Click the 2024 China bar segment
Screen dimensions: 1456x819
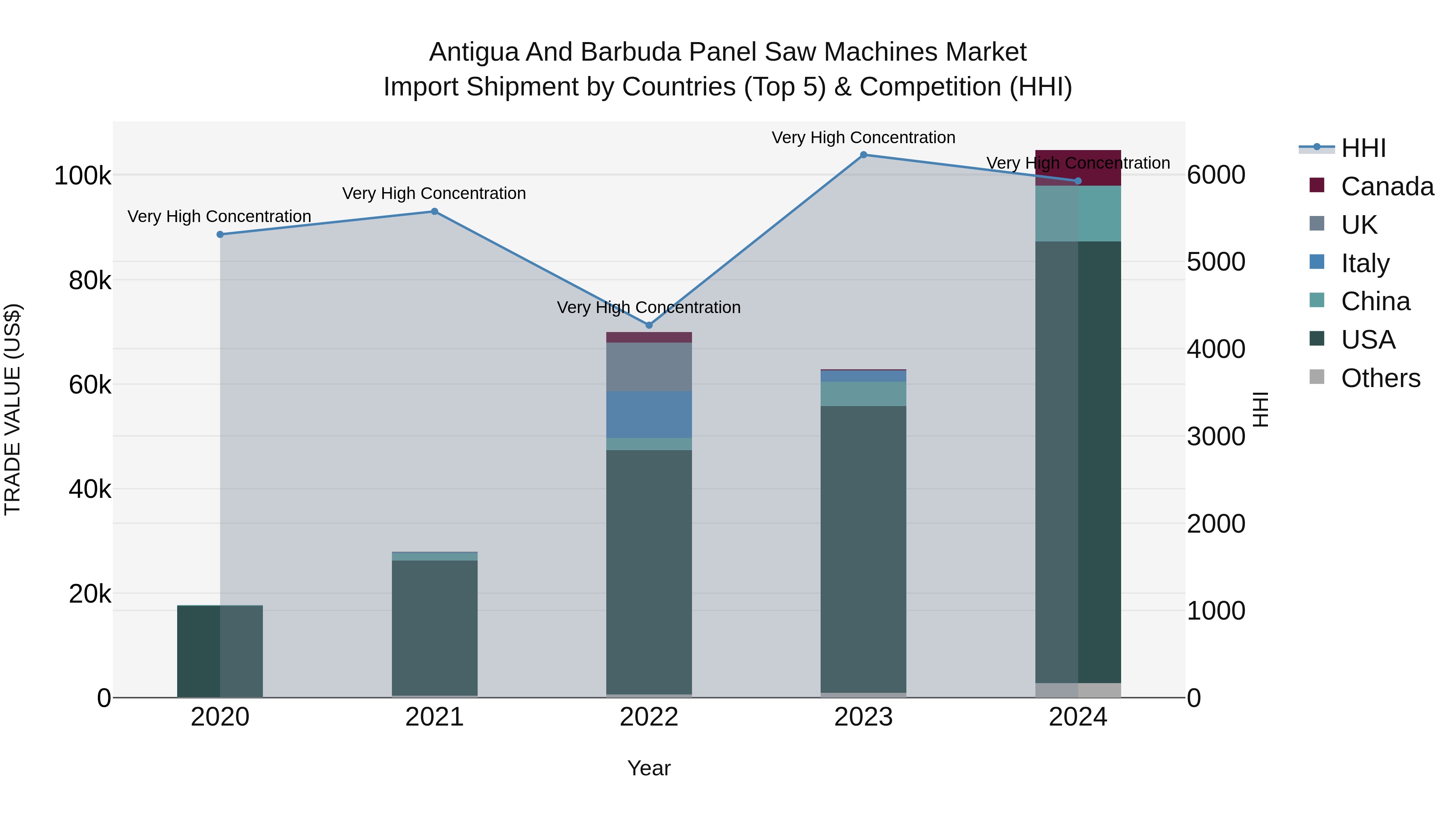click(1078, 214)
